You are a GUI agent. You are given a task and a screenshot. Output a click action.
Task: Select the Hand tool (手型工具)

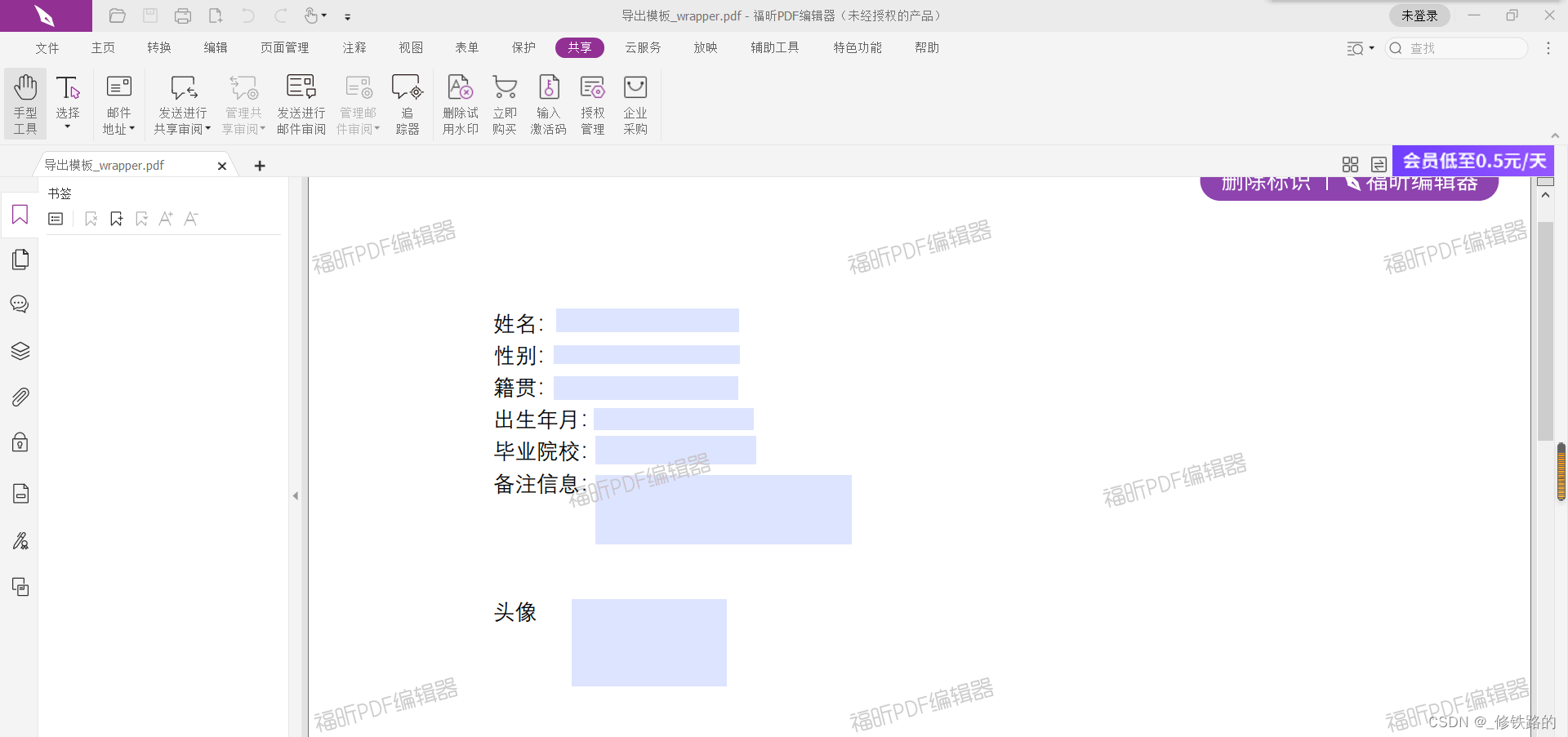[24, 104]
